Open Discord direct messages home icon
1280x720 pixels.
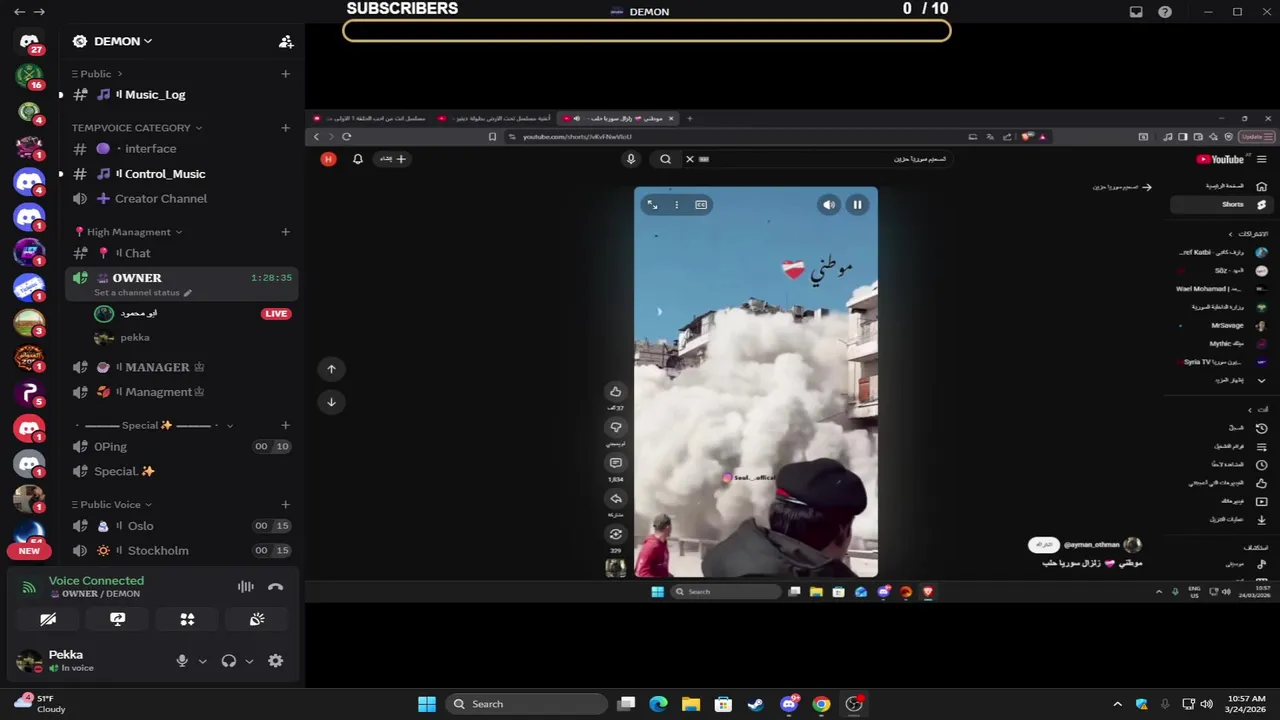coord(29,41)
